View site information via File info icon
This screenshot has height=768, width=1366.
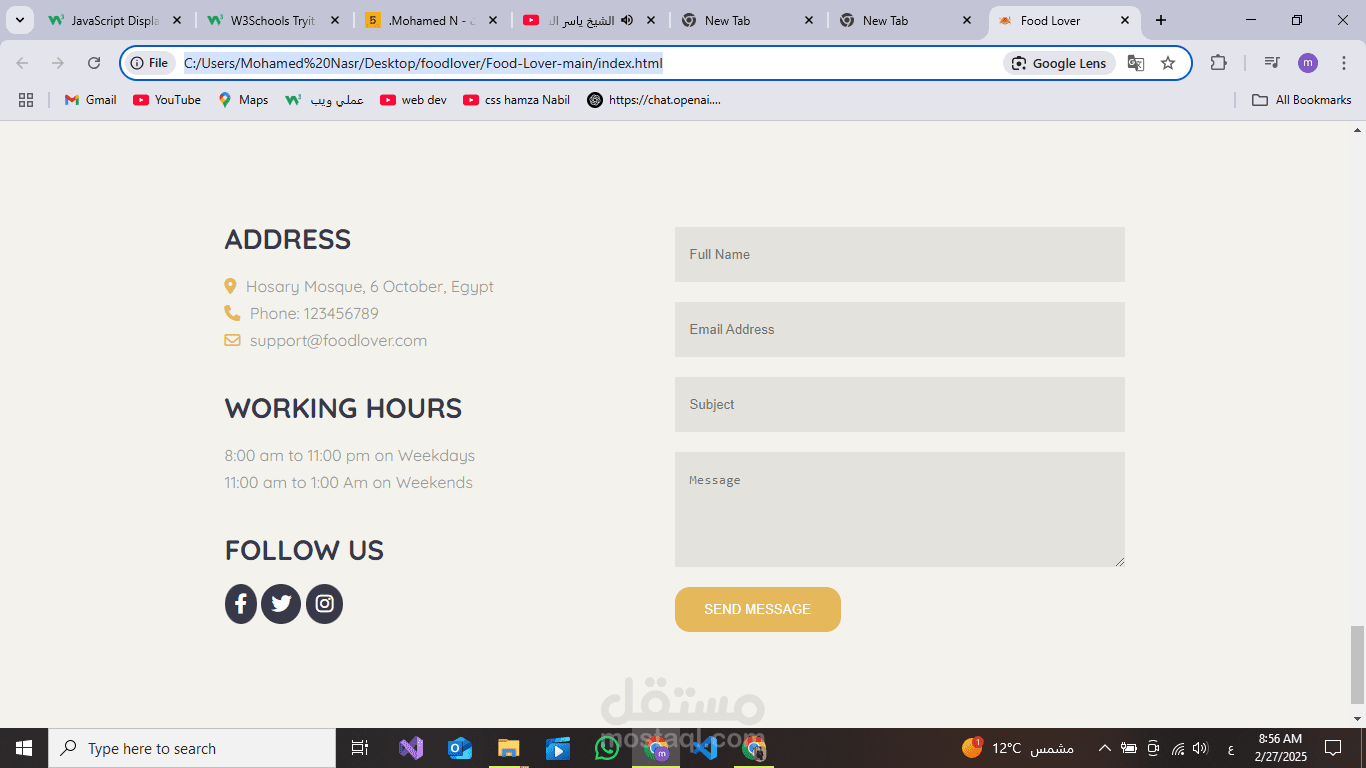[149, 63]
